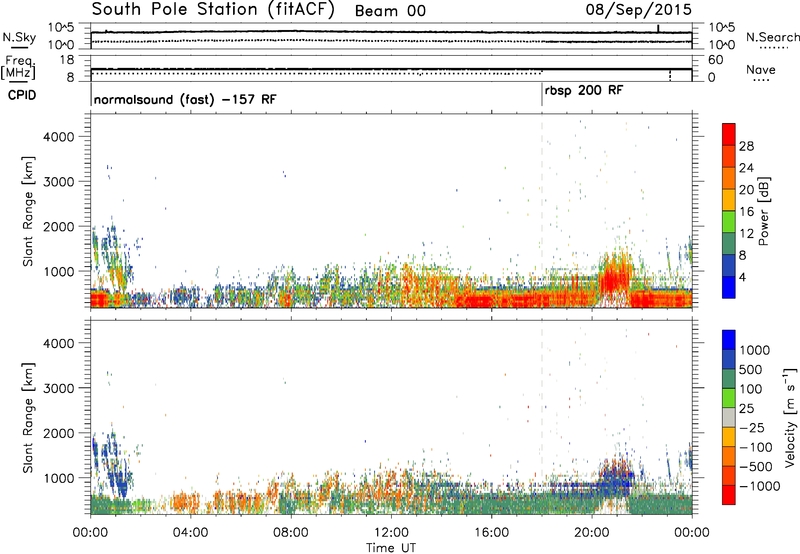The height and width of the screenshot is (554, 800).
Task: Click the bright blue bottom Power swatch
Action: 729,287
